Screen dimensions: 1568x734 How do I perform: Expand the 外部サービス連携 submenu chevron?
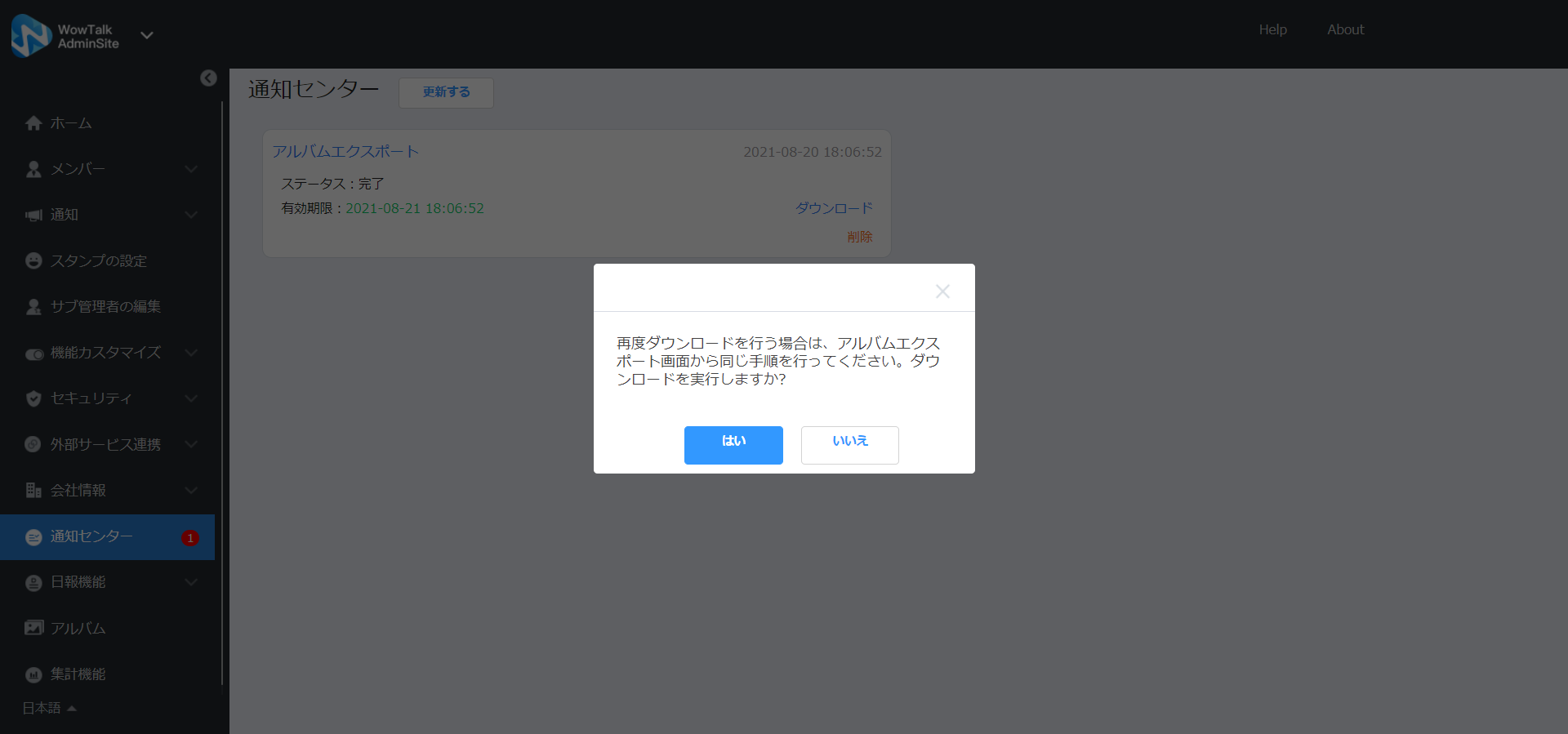click(191, 444)
